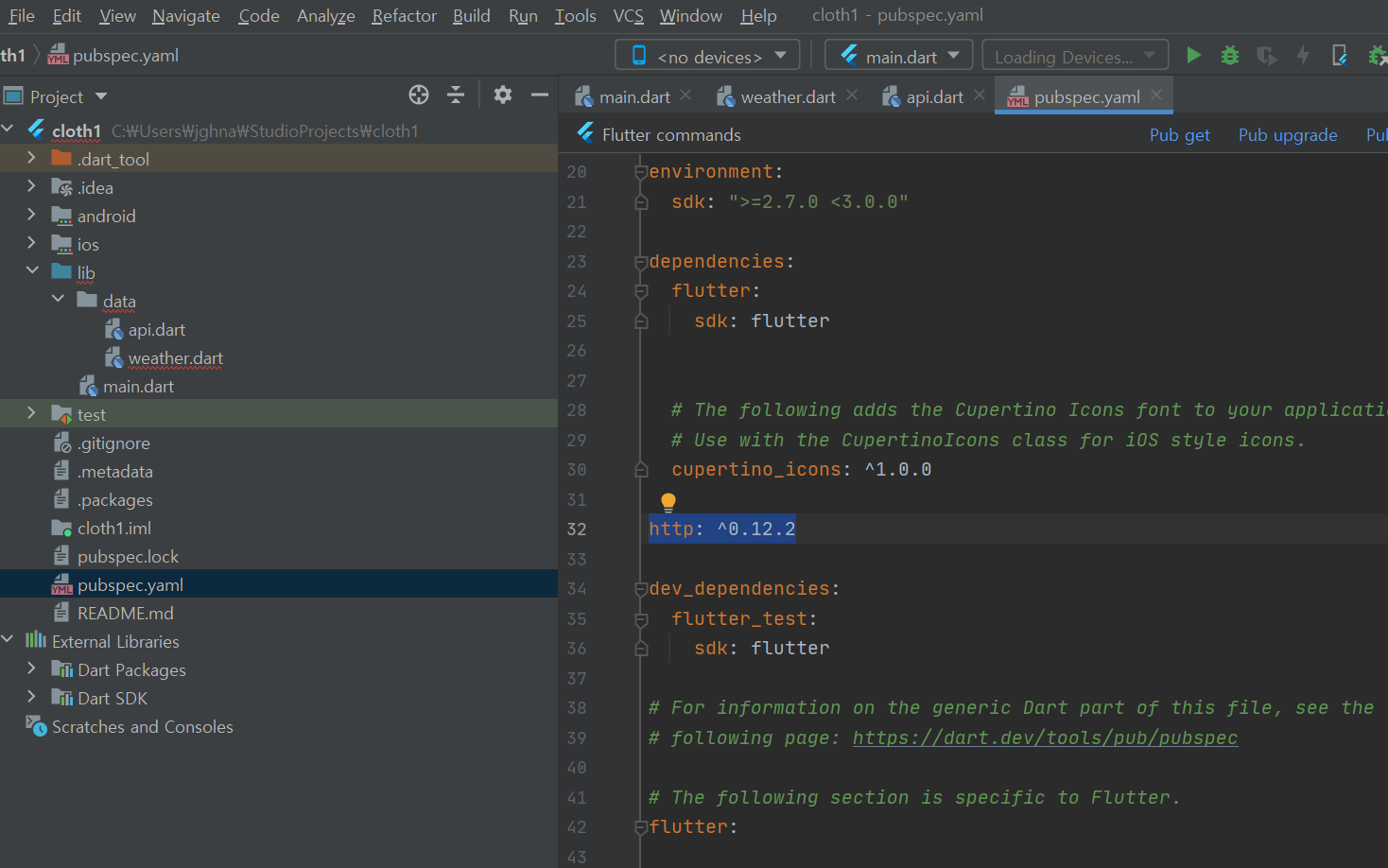Click the fold marker beside dependencies line 23
Screen dimensions: 1388x868
(x=641, y=262)
